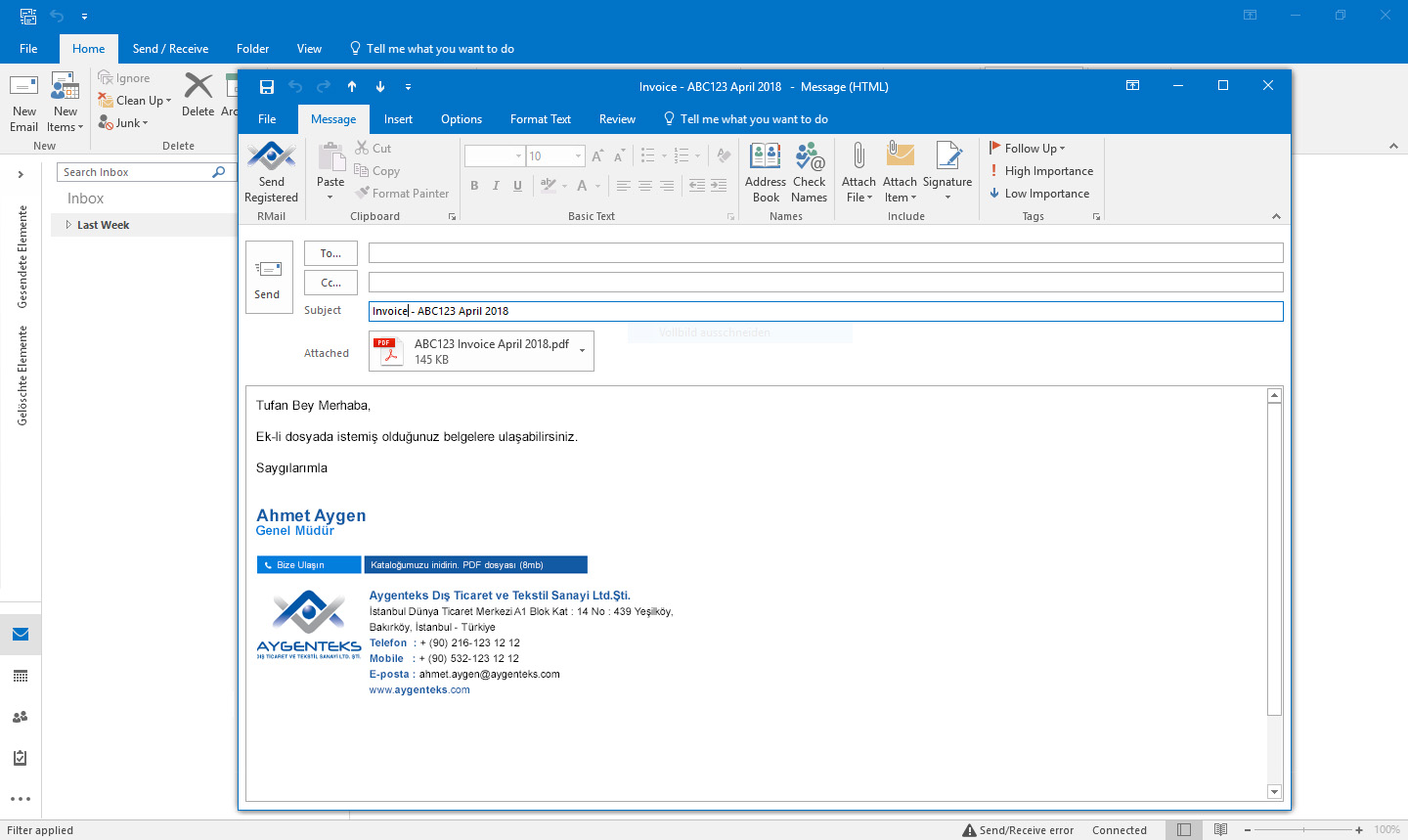Open the Junk dropdown
The width and height of the screenshot is (1408, 840).
123,123
